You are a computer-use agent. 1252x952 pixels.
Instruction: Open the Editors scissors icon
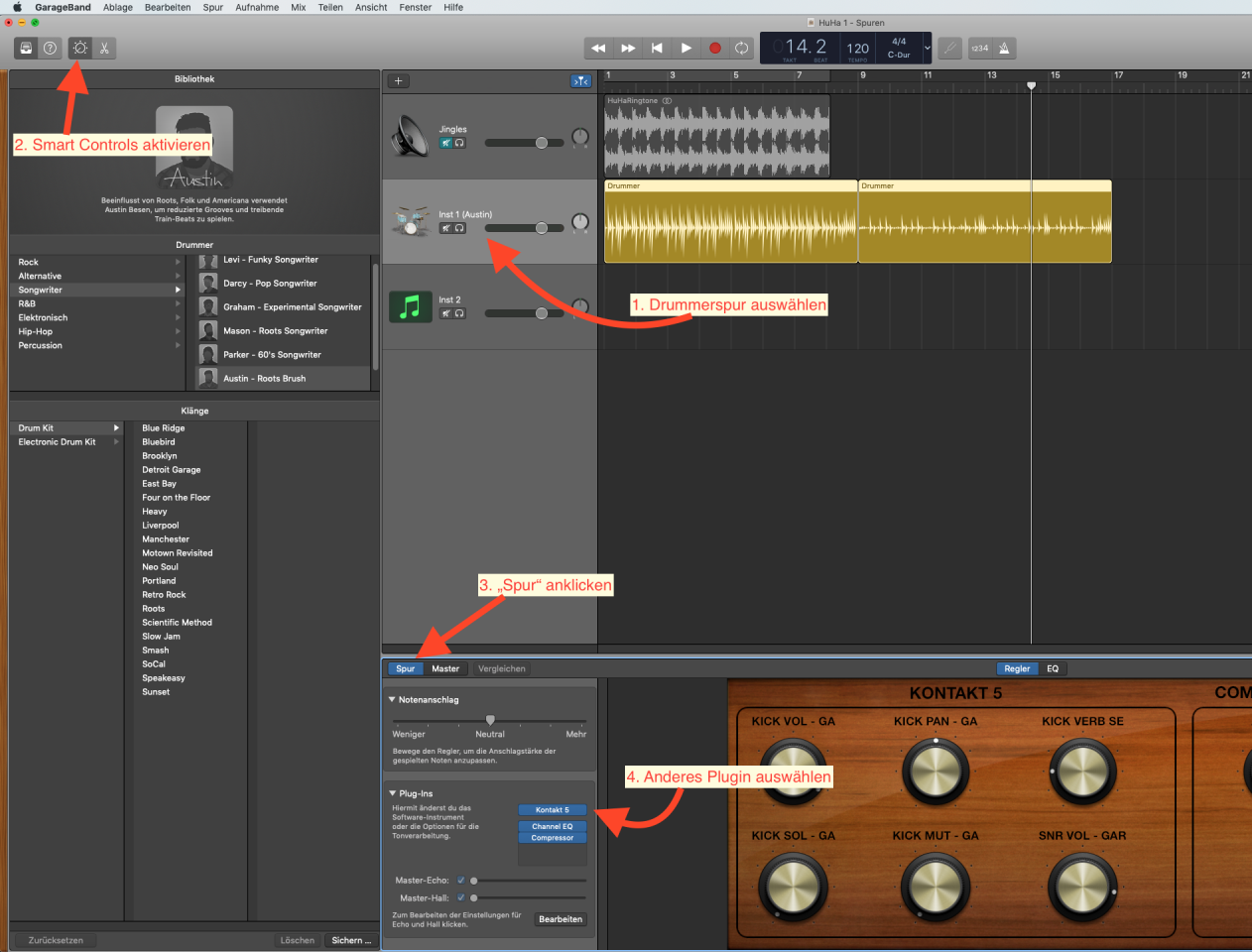tap(104, 48)
